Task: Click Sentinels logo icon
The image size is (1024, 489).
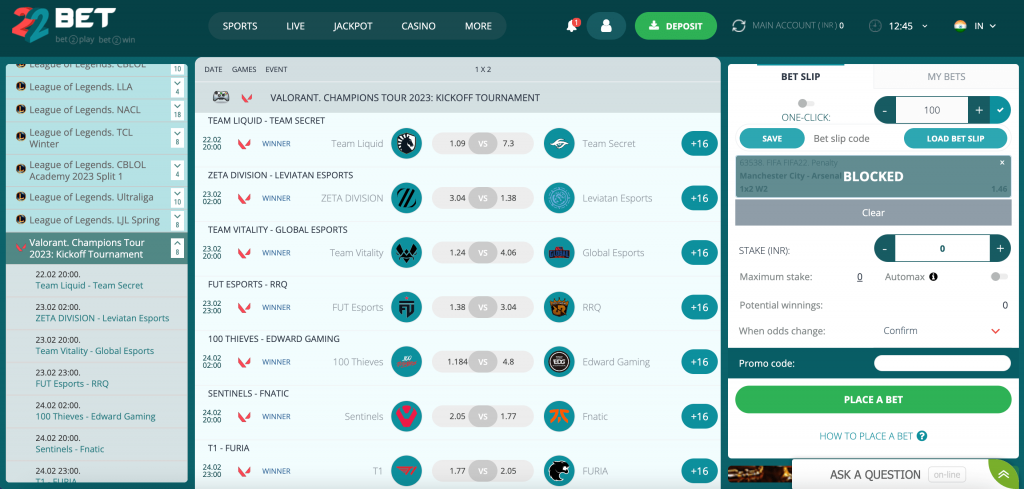Action: [406, 416]
